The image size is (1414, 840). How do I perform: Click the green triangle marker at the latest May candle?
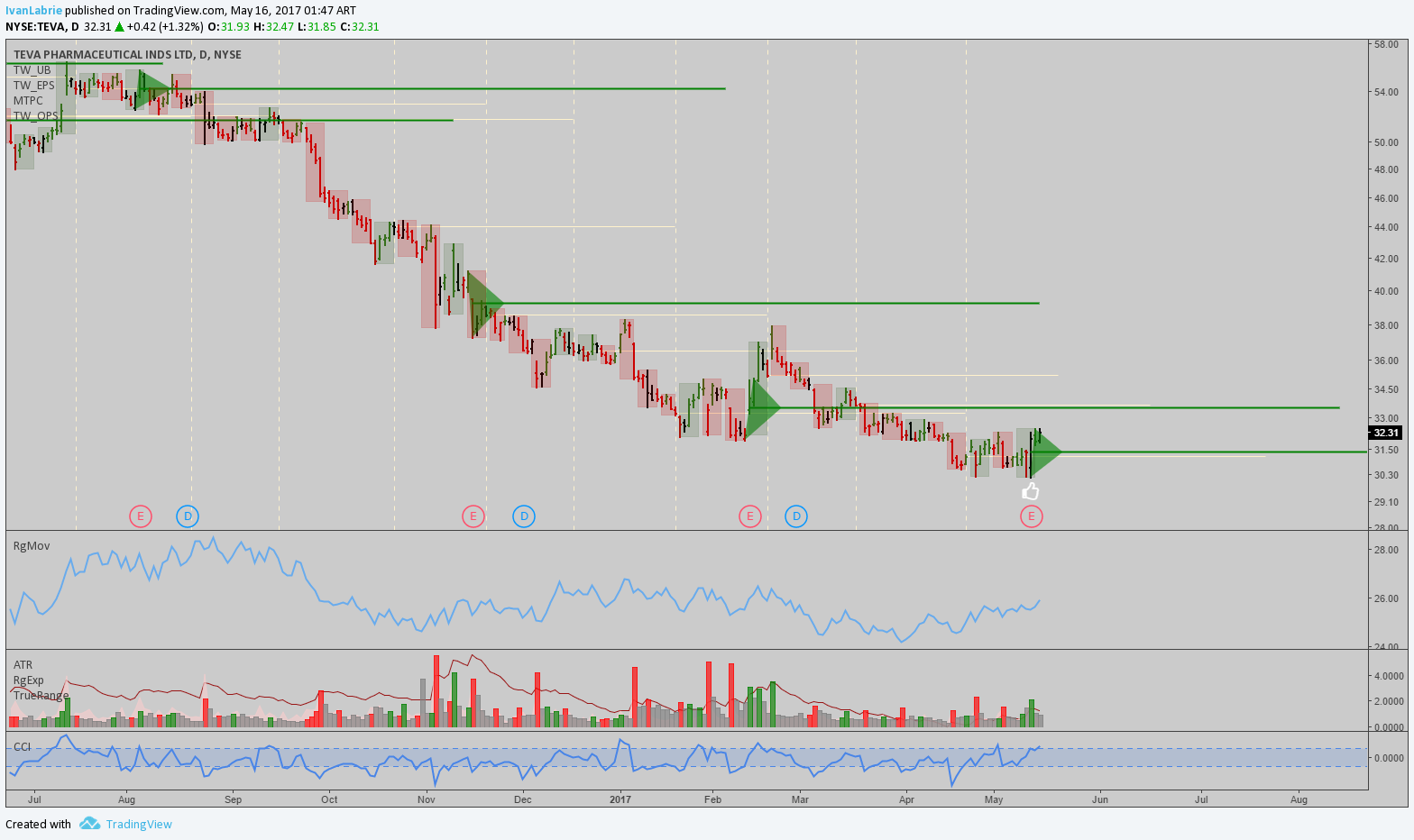coord(1044,452)
